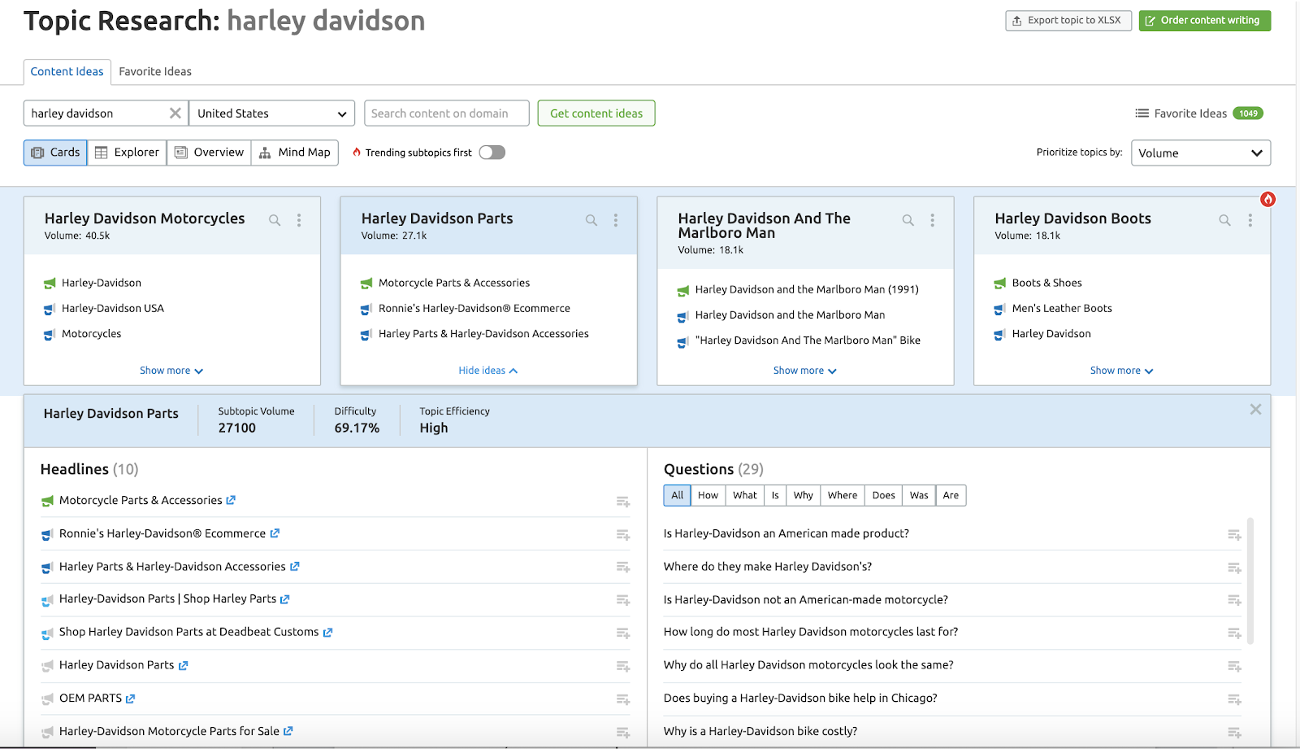Filter questions by Was
Viewport: 1300px width, 750px height.
(919, 495)
